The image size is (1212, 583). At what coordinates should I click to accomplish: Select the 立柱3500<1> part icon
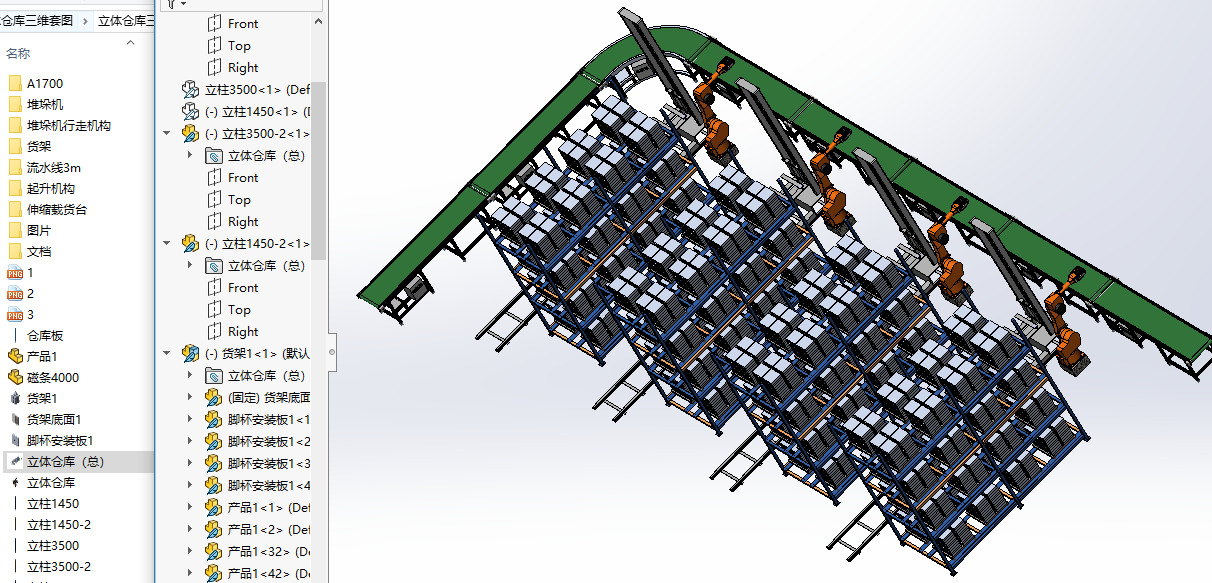pos(190,90)
